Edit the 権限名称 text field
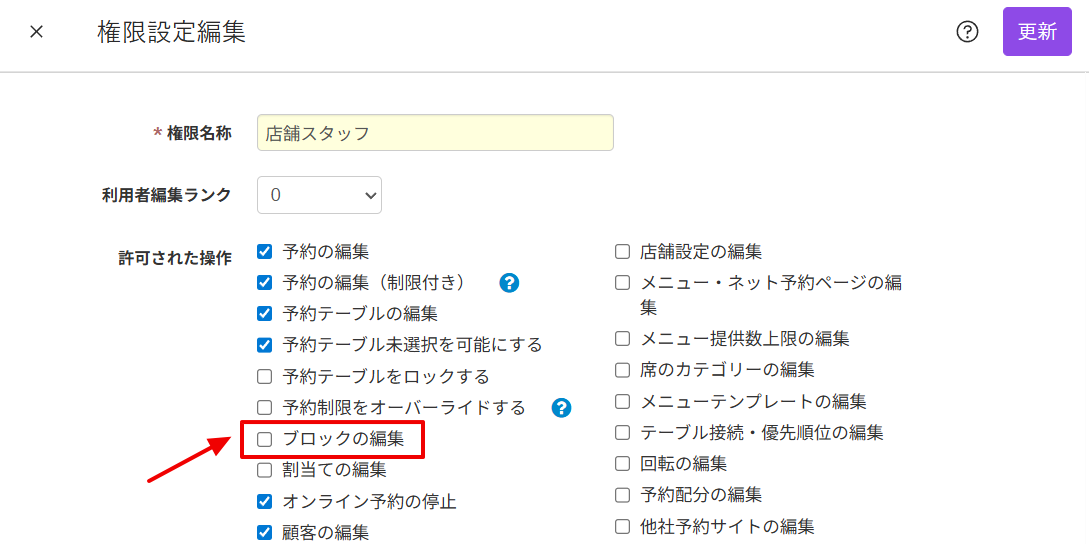This screenshot has width=1089, height=544. tap(435, 133)
